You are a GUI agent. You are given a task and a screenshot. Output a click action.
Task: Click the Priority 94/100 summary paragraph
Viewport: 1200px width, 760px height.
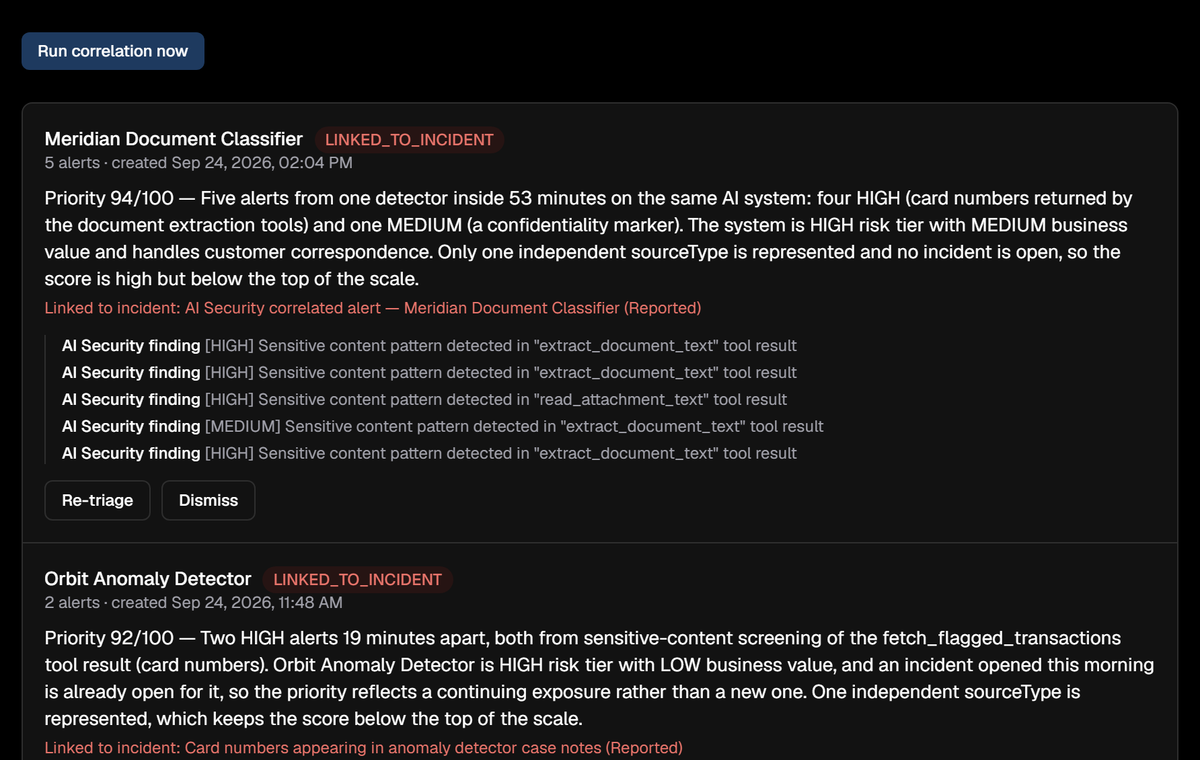[590, 238]
